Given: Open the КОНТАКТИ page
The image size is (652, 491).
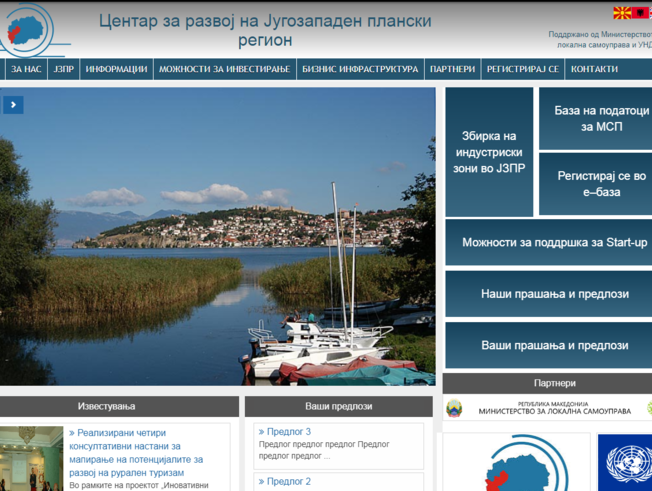Looking at the screenshot, I should coord(594,69).
